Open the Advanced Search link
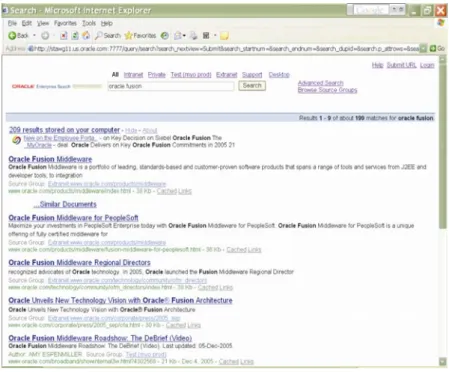449x372 pixels. point(320,83)
